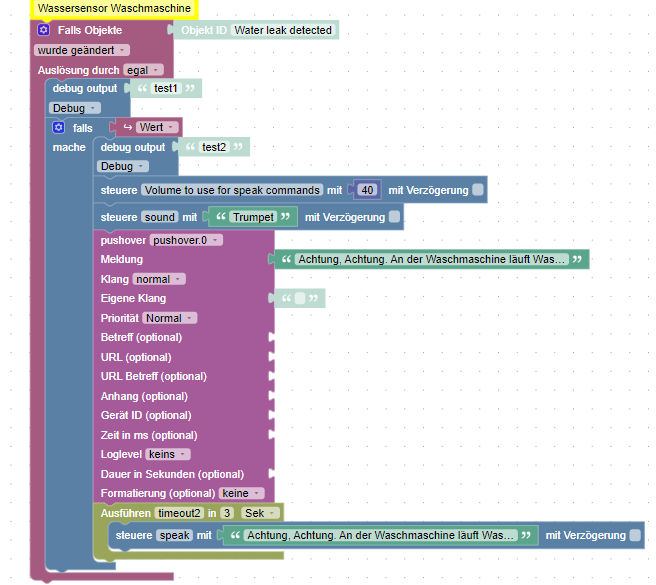This screenshot has height=585, width=656.
Task: Open Priorität 'Normal' dropdown
Action: [169, 318]
